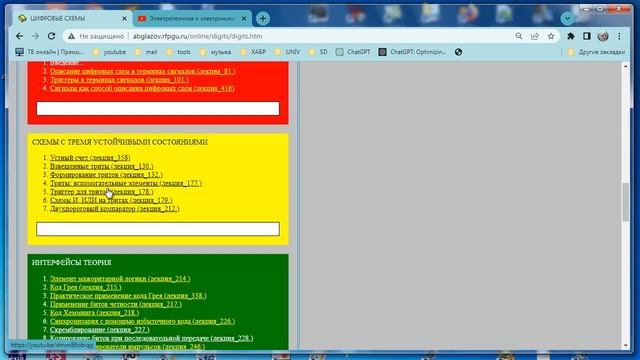
Task: Click the globe bookmark icon
Action: click(x=458, y=52)
